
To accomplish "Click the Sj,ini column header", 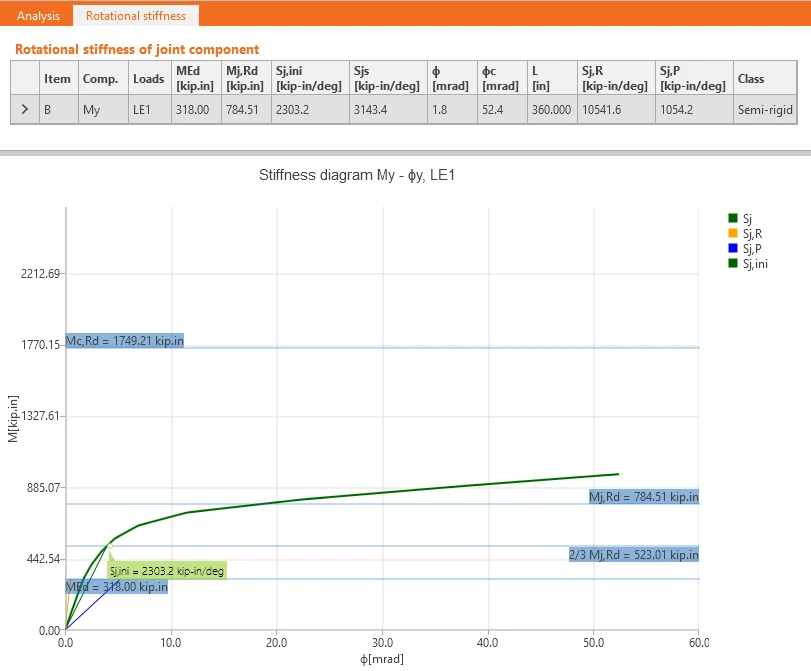I will coord(310,78).
